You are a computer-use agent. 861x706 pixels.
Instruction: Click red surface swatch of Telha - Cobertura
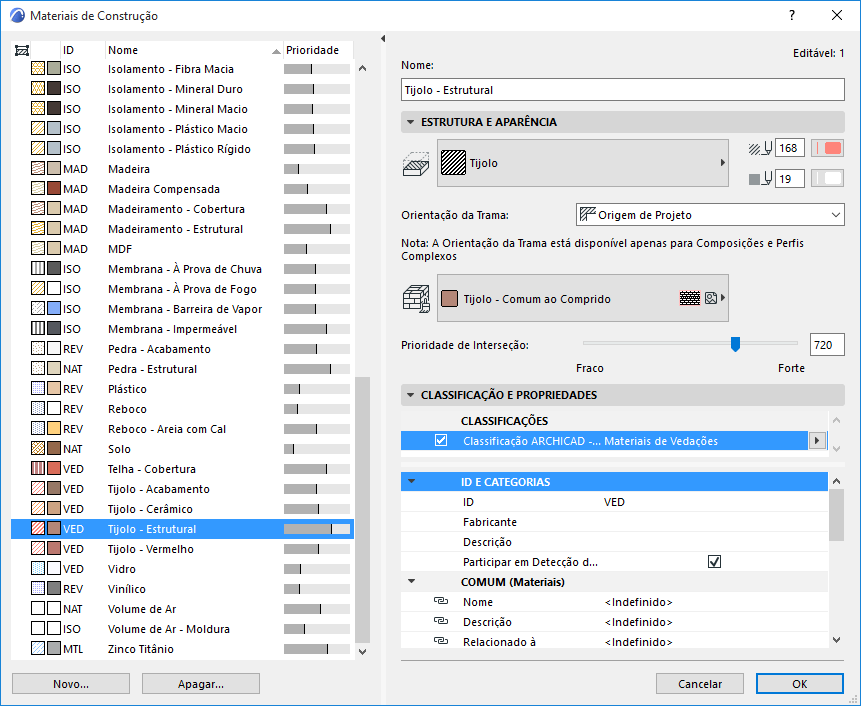[x=54, y=469]
